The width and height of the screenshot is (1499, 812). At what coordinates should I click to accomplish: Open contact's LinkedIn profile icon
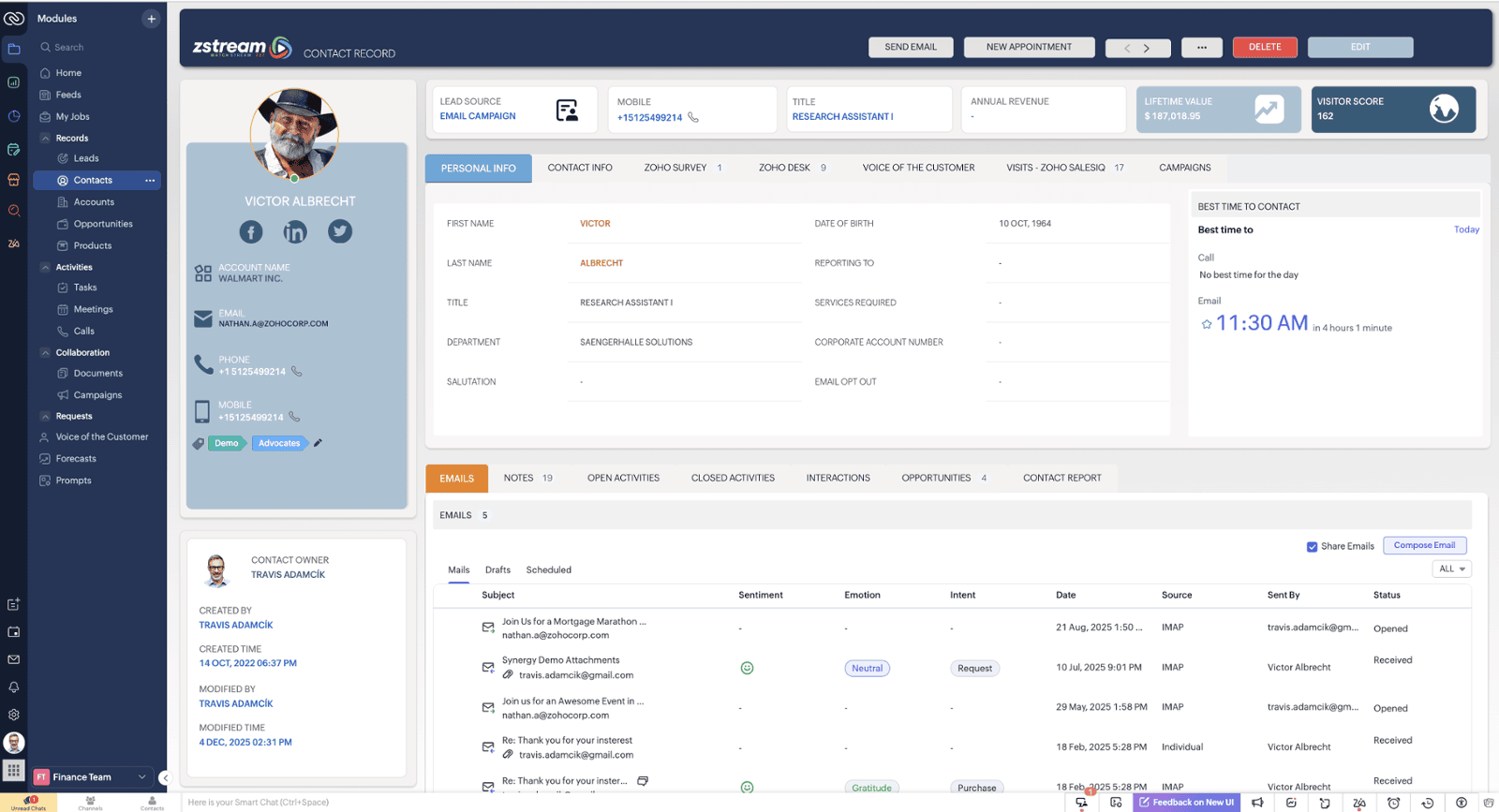click(x=295, y=231)
